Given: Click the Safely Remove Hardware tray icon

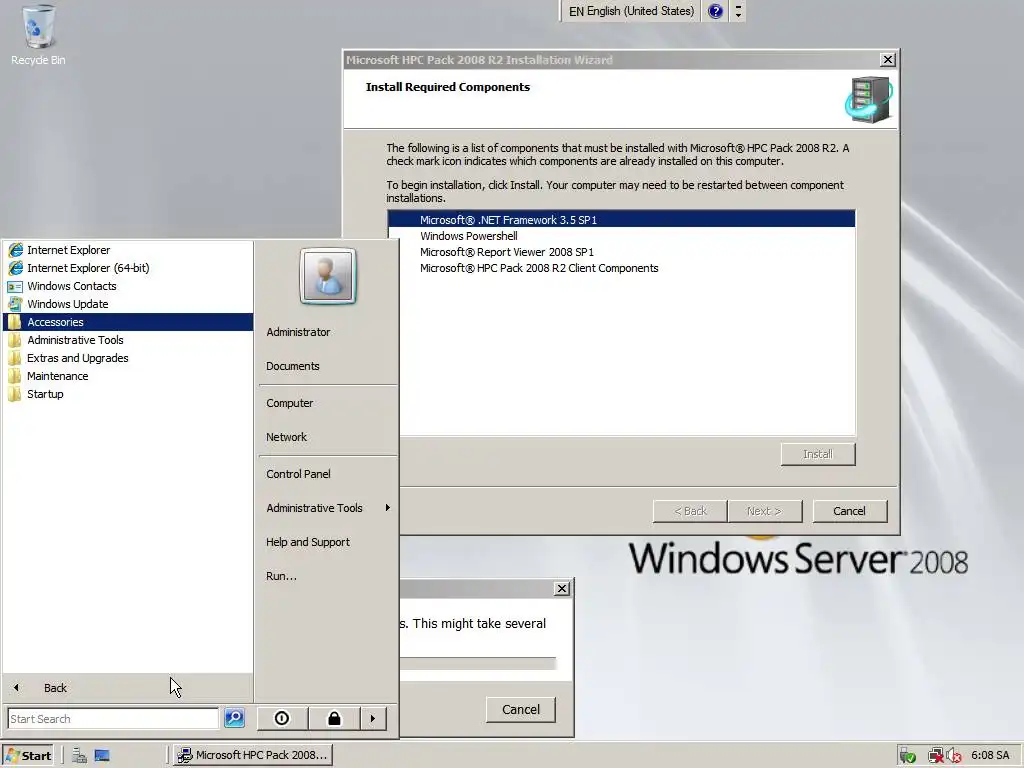Looking at the screenshot, I should pyautogui.click(x=908, y=756).
